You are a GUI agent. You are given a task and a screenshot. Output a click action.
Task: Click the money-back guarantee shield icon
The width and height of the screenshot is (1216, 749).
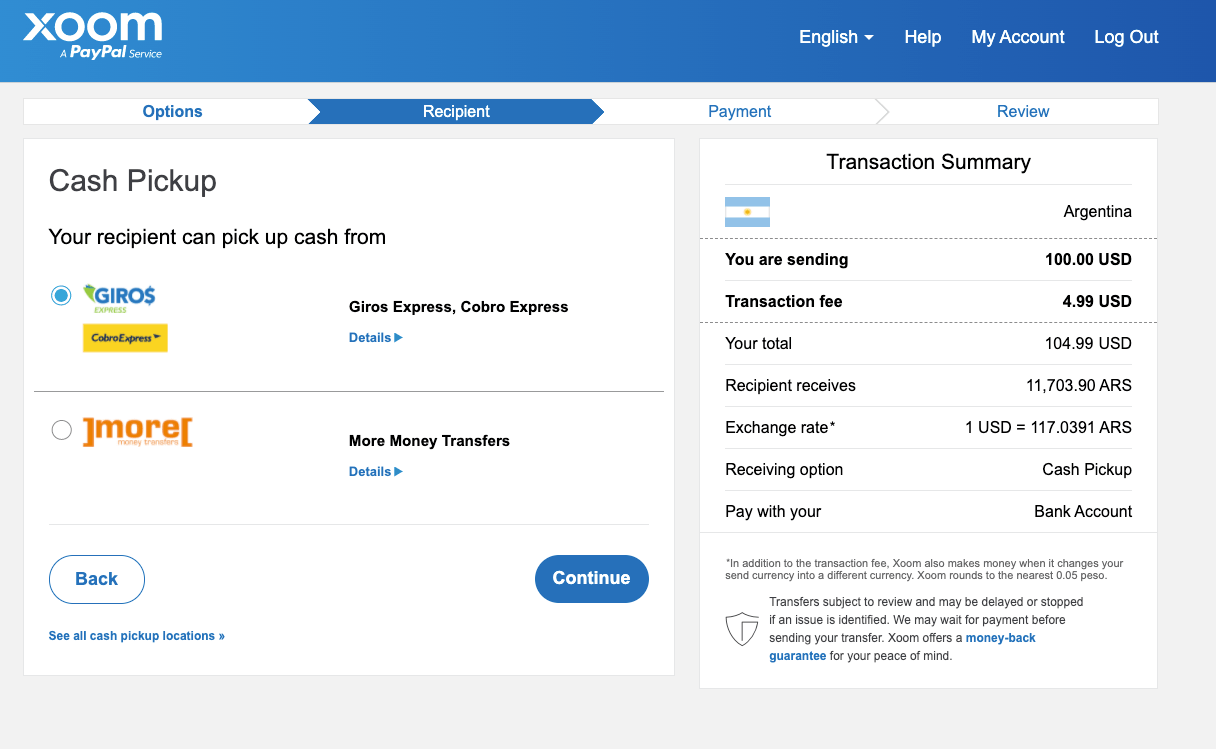(742, 629)
